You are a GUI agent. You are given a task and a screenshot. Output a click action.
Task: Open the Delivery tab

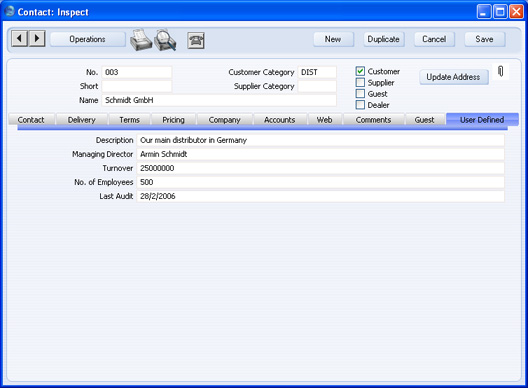pos(81,120)
